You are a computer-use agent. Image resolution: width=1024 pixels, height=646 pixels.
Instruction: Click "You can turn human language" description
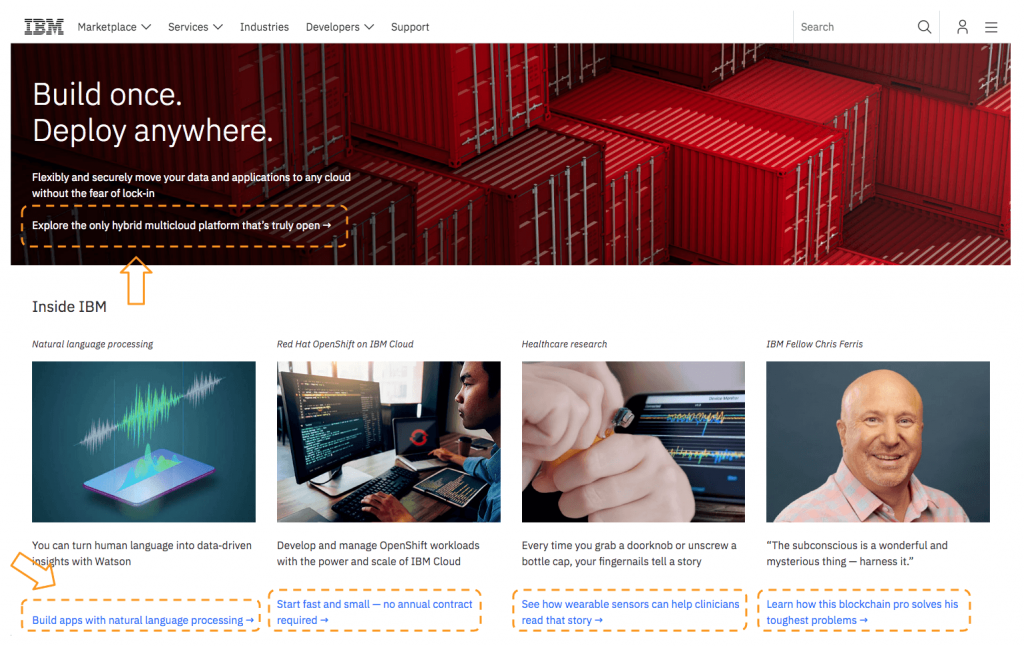(142, 553)
